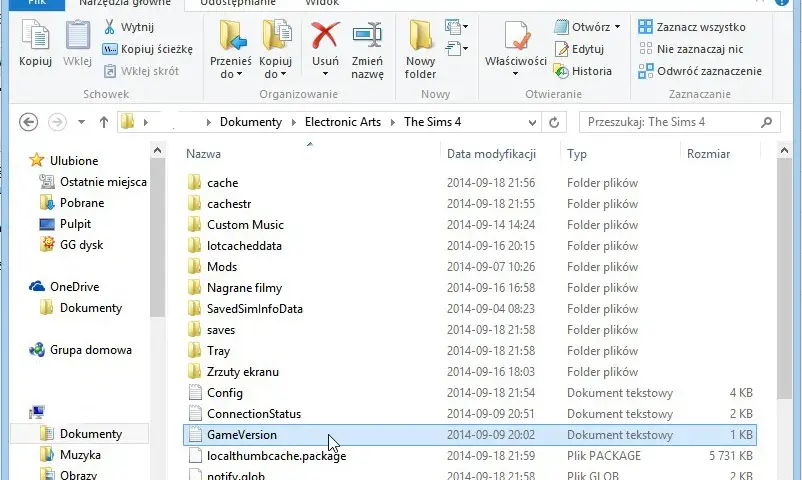The height and width of the screenshot is (480, 802).
Task: Click Nie zaznaczaj nic button
Action: point(691,49)
